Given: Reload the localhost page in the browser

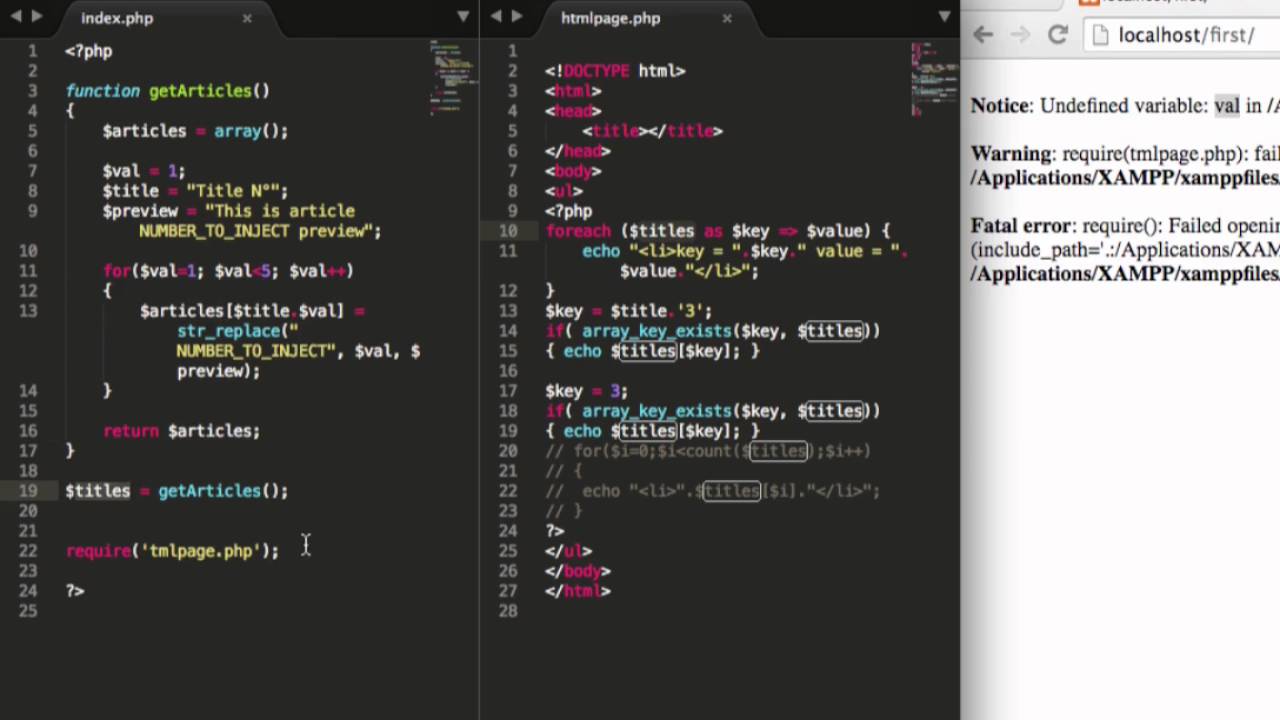Looking at the screenshot, I should tap(1057, 35).
